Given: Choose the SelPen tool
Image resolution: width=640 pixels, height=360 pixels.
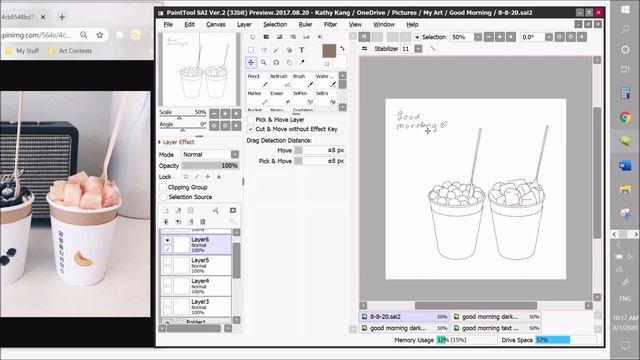Looking at the screenshot, I should click(x=303, y=98).
